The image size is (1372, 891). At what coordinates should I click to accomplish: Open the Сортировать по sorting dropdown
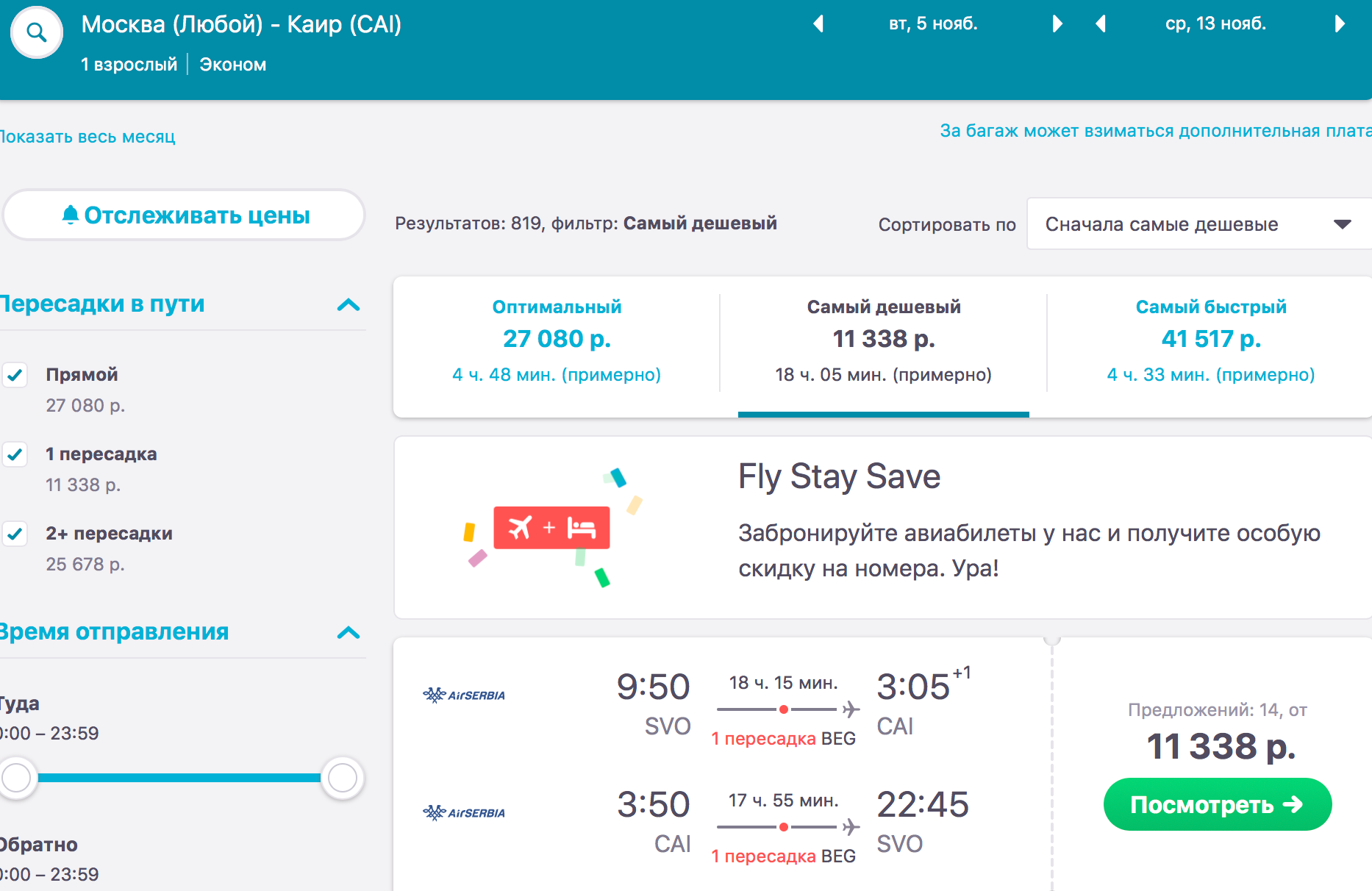[x=1198, y=224]
